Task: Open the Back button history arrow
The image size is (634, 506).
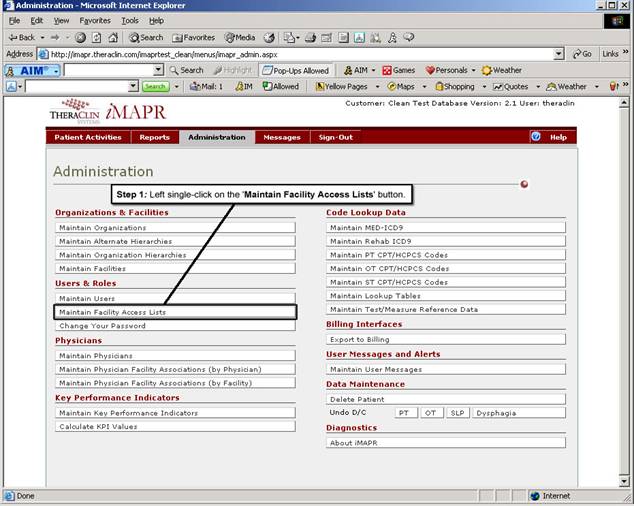Action: pos(42,38)
